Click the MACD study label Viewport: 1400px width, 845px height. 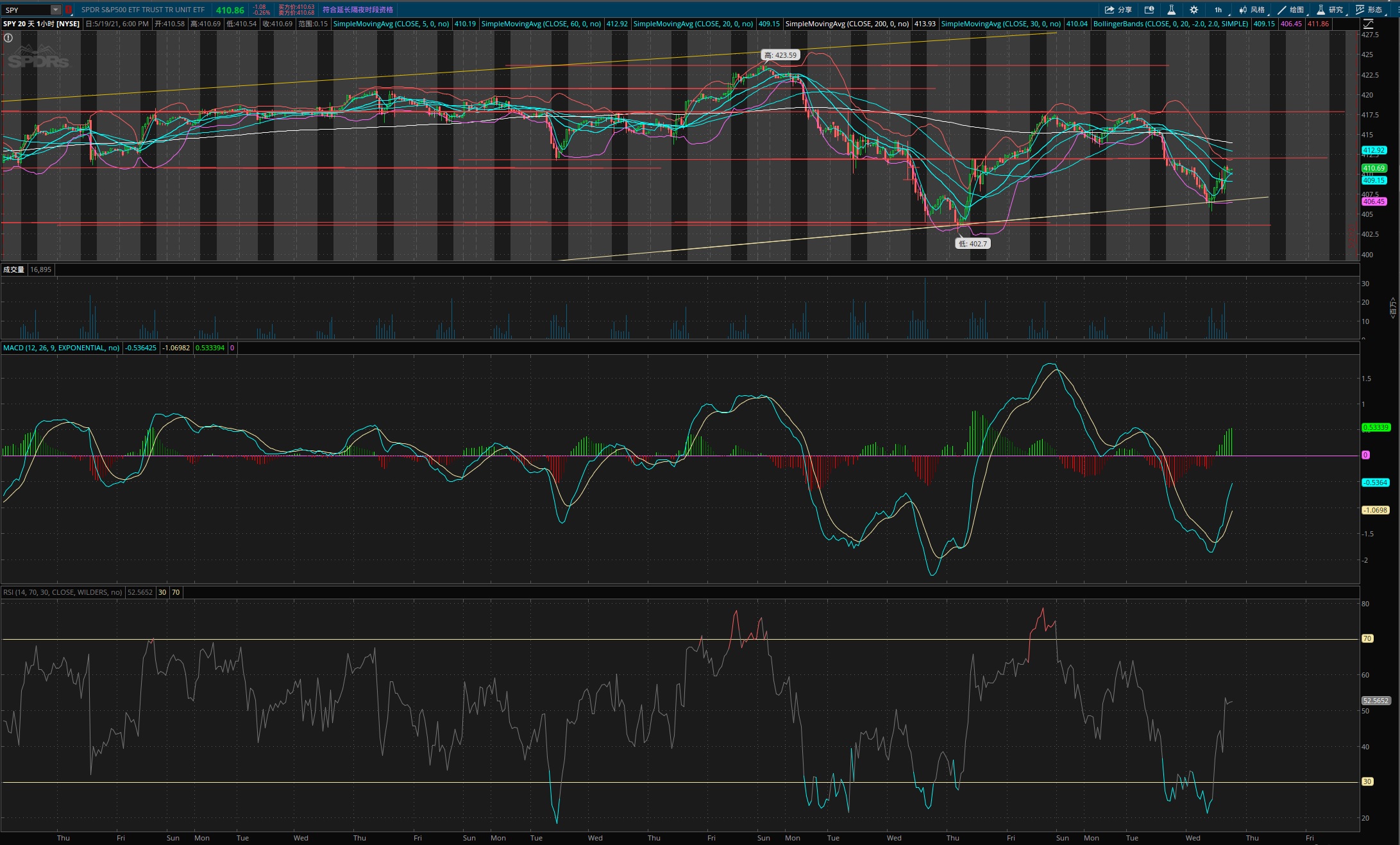click(x=61, y=348)
